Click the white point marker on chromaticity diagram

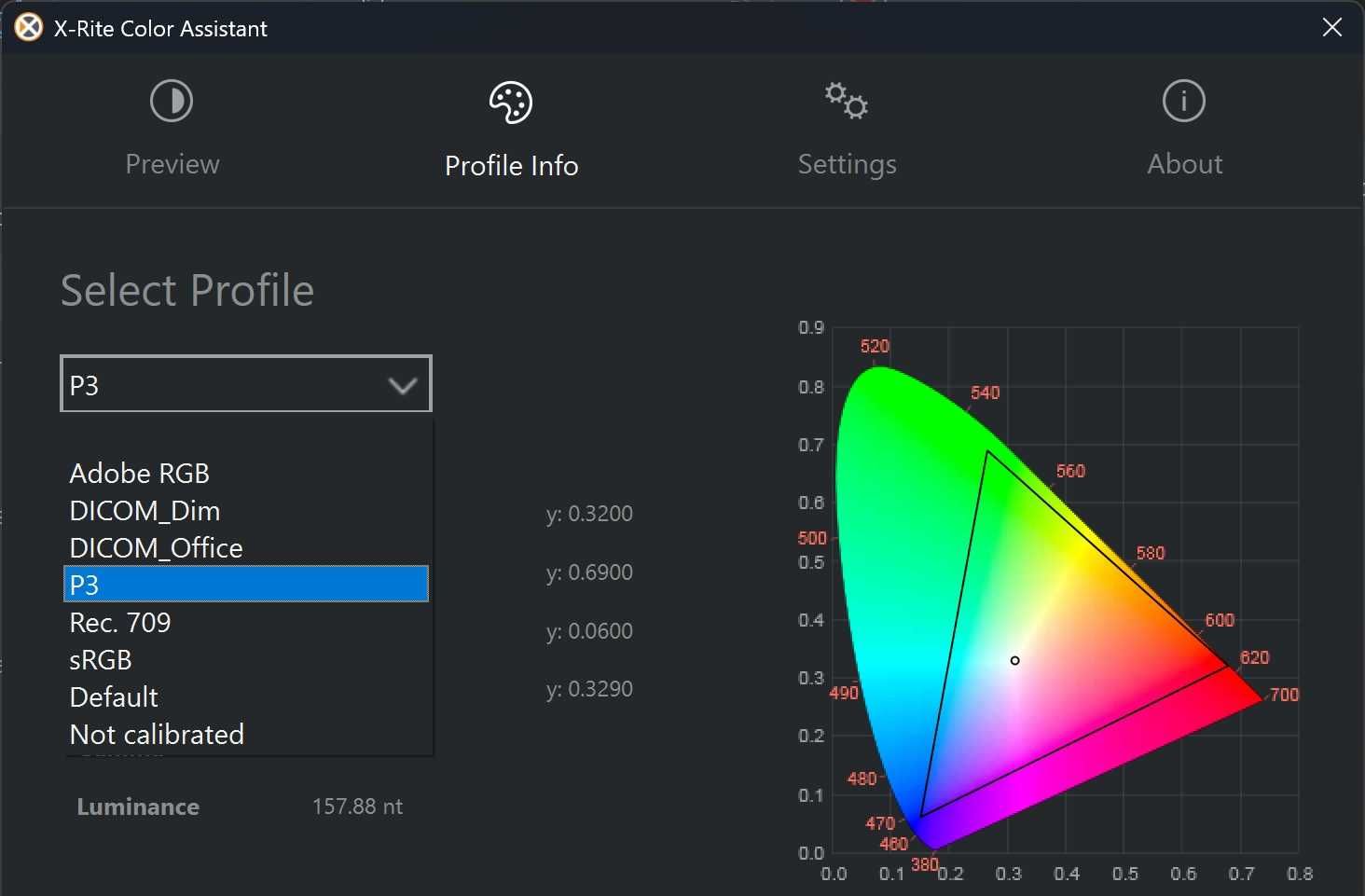tap(1014, 660)
